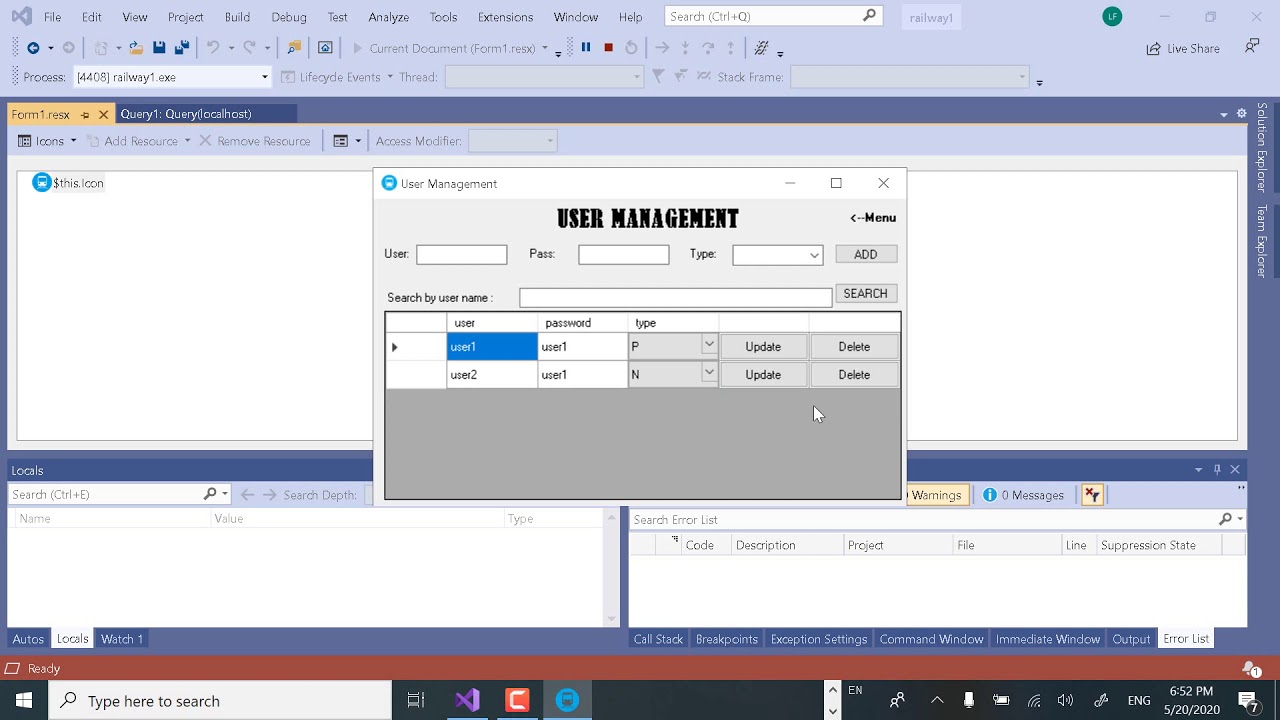Image resolution: width=1280 pixels, height=720 pixels.
Task: Toggle the 0 Messages filter
Action: pyautogui.click(x=1024, y=495)
